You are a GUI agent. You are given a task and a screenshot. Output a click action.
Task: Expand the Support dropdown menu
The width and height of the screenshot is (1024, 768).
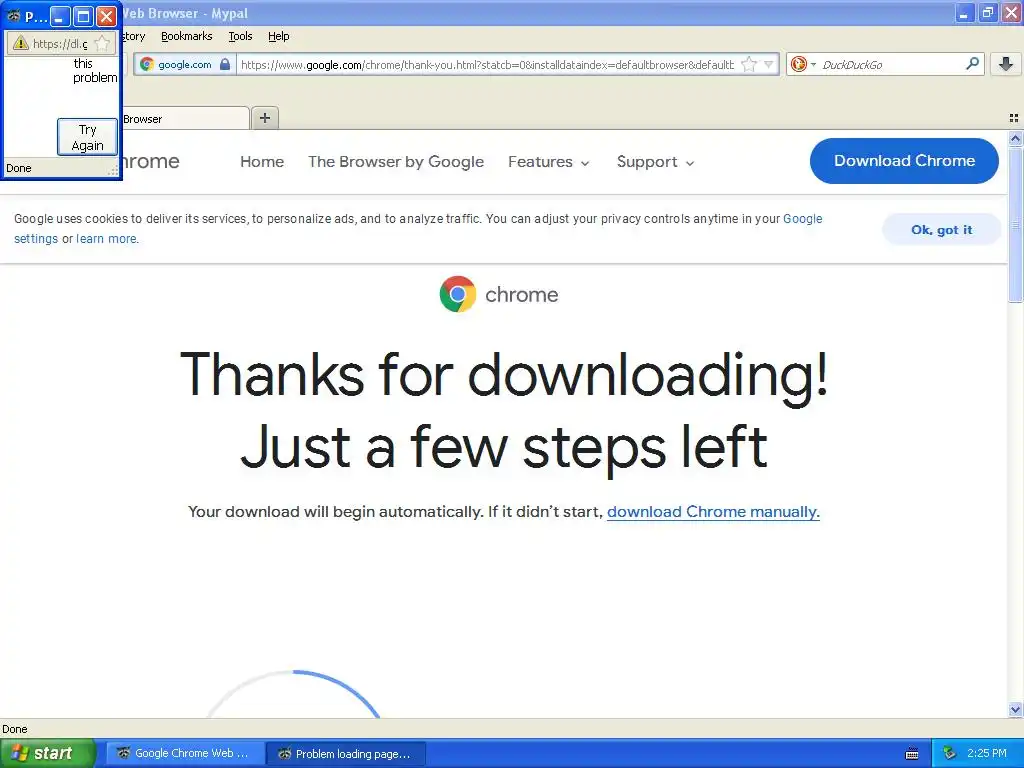(655, 161)
